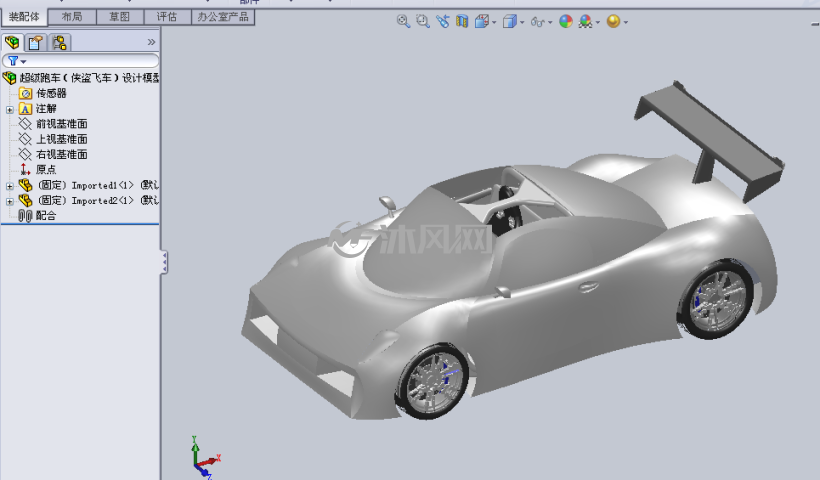The height and width of the screenshot is (480, 820).
Task: Expand the 注解 annotations node
Action: coord(9,109)
